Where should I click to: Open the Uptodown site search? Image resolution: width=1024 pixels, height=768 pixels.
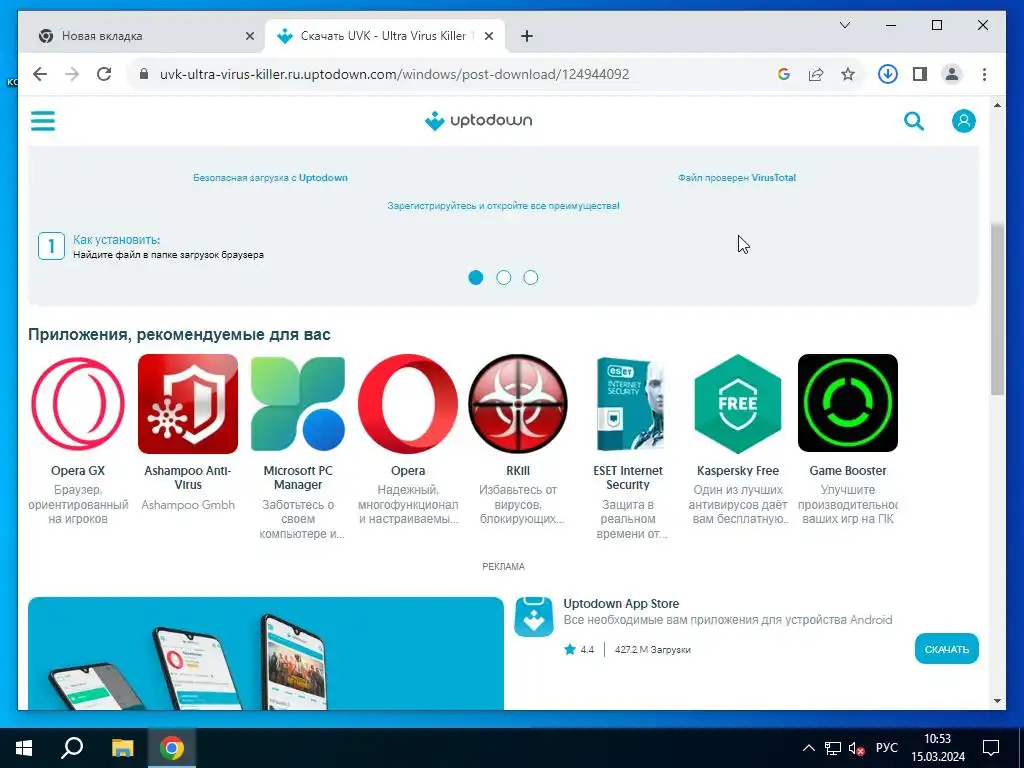tap(914, 121)
